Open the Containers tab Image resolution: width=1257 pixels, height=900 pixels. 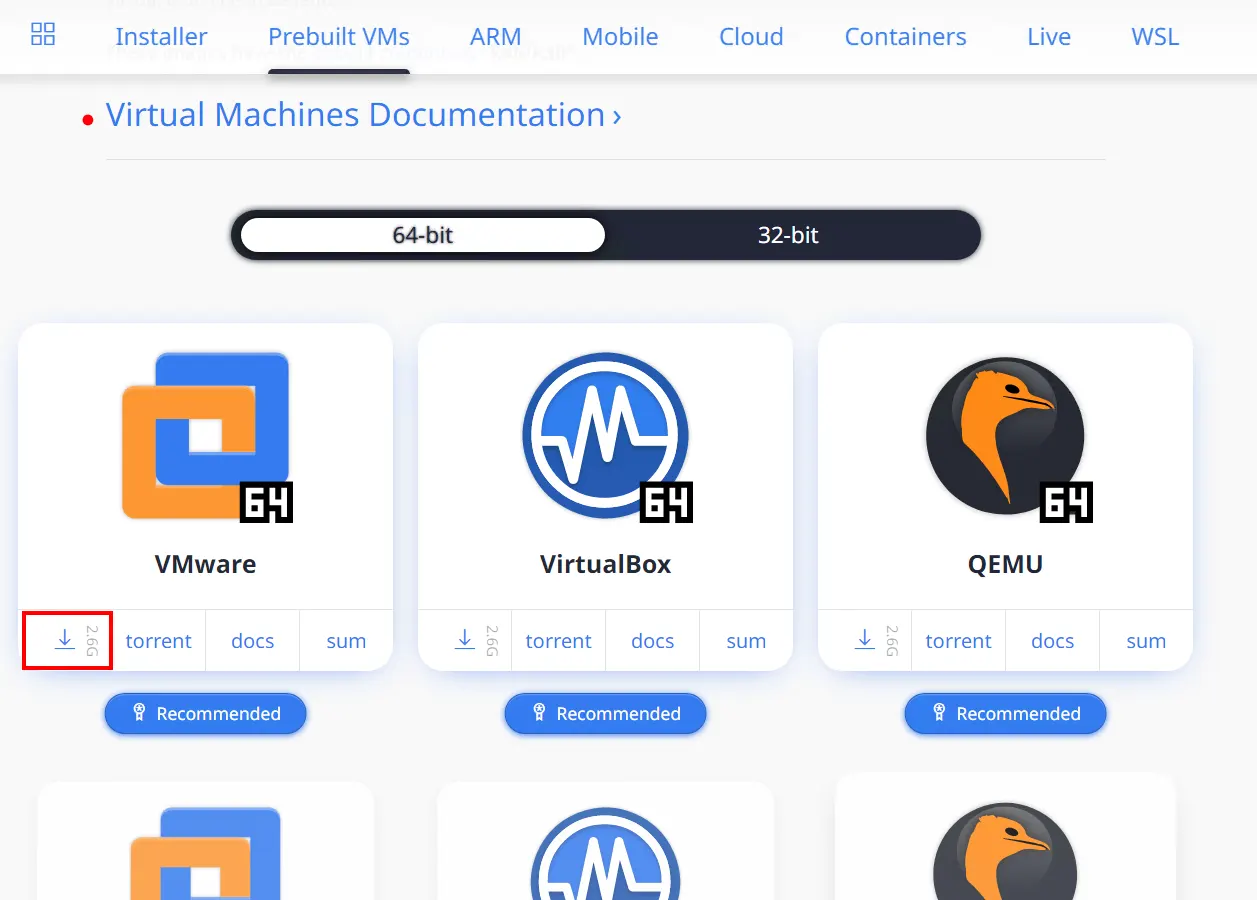coord(905,37)
